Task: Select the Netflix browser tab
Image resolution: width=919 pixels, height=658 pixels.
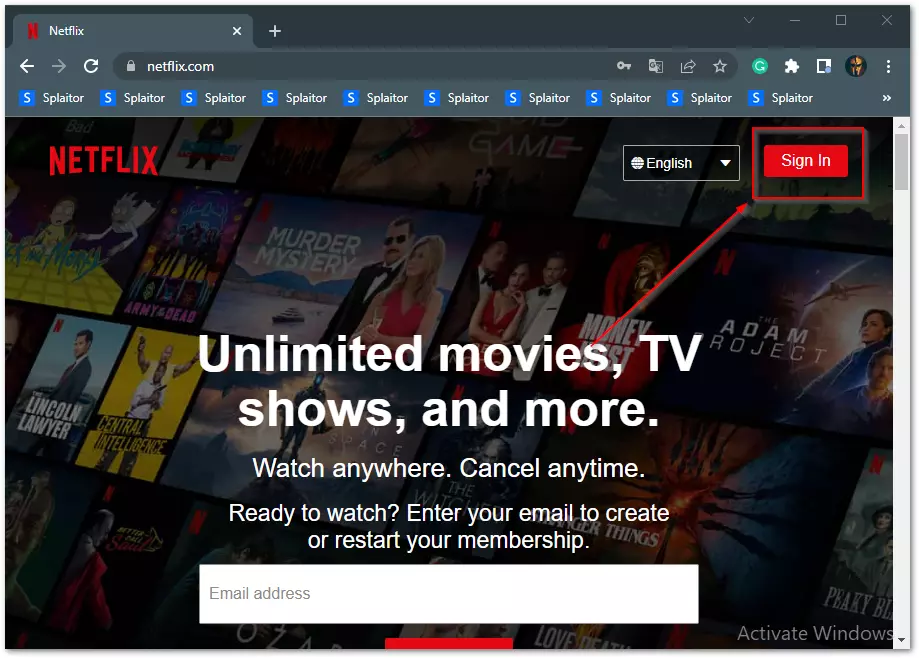Action: tap(133, 31)
